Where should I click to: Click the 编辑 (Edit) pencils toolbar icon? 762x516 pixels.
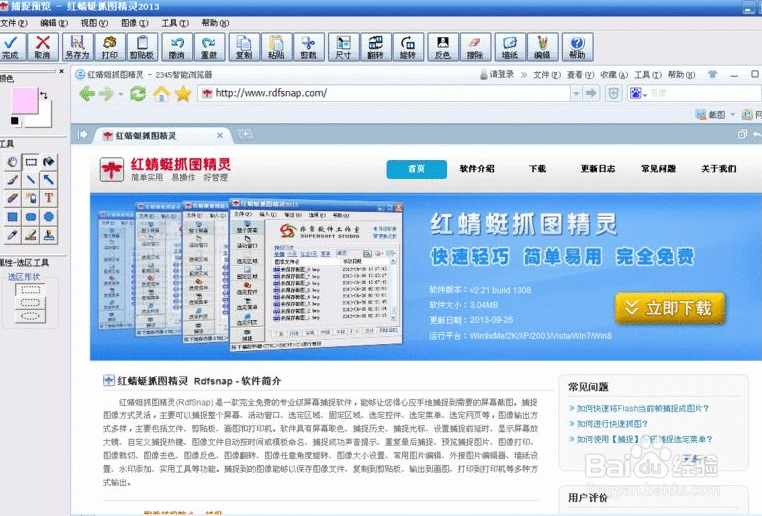point(542,47)
